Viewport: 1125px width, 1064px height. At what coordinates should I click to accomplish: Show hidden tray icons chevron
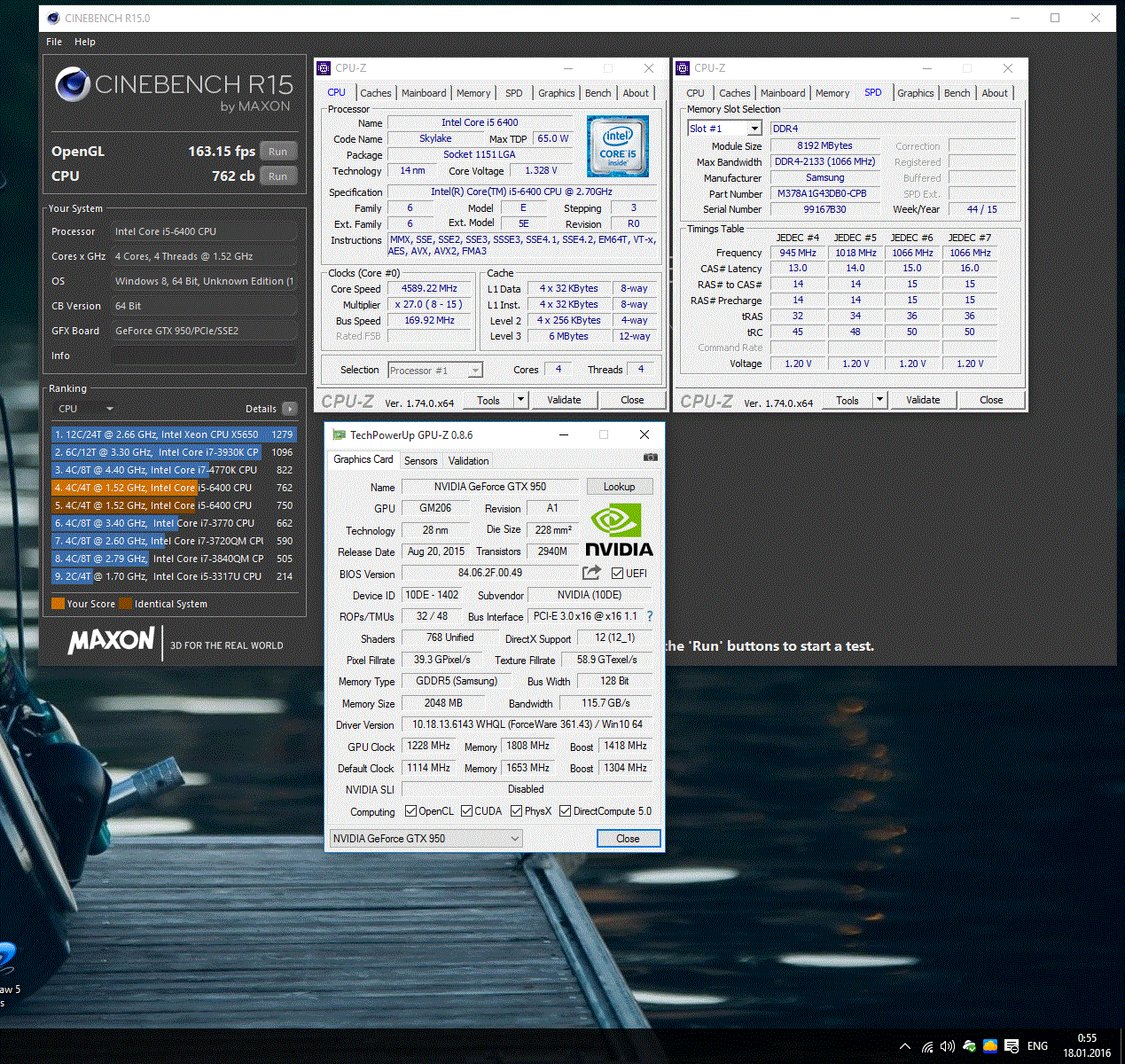tap(904, 1046)
